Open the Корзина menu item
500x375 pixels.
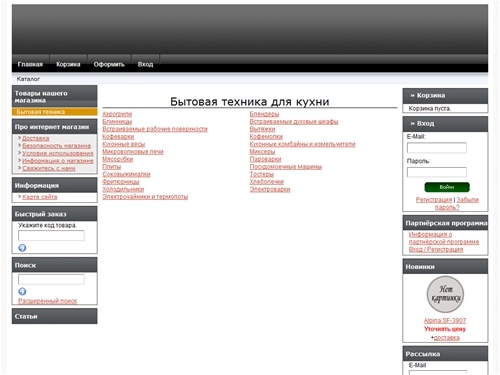tap(68, 64)
